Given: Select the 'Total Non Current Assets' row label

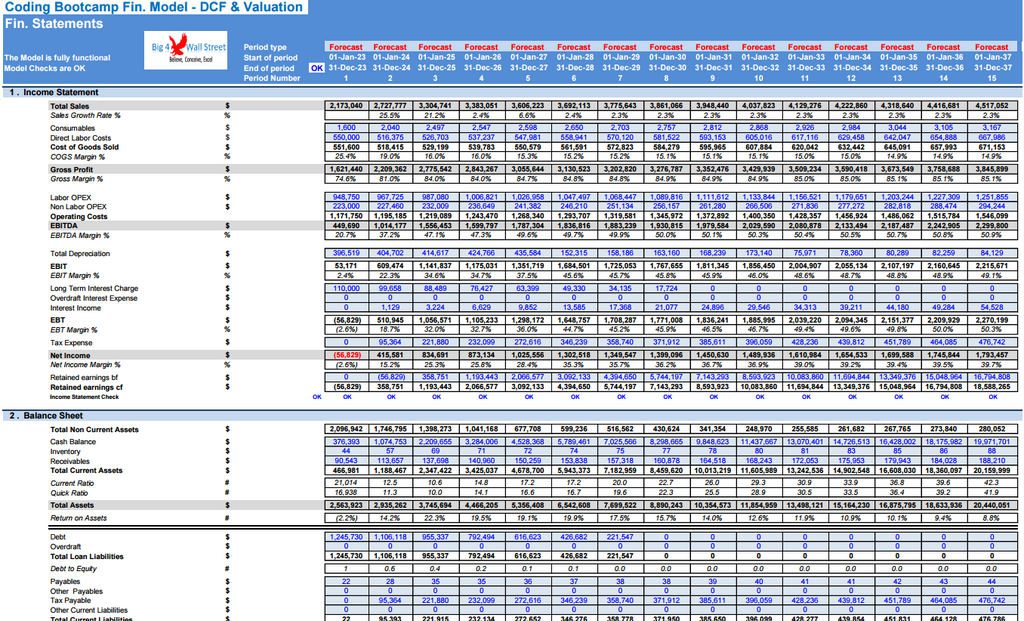Looking at the screenshot, I should [94, 429].
